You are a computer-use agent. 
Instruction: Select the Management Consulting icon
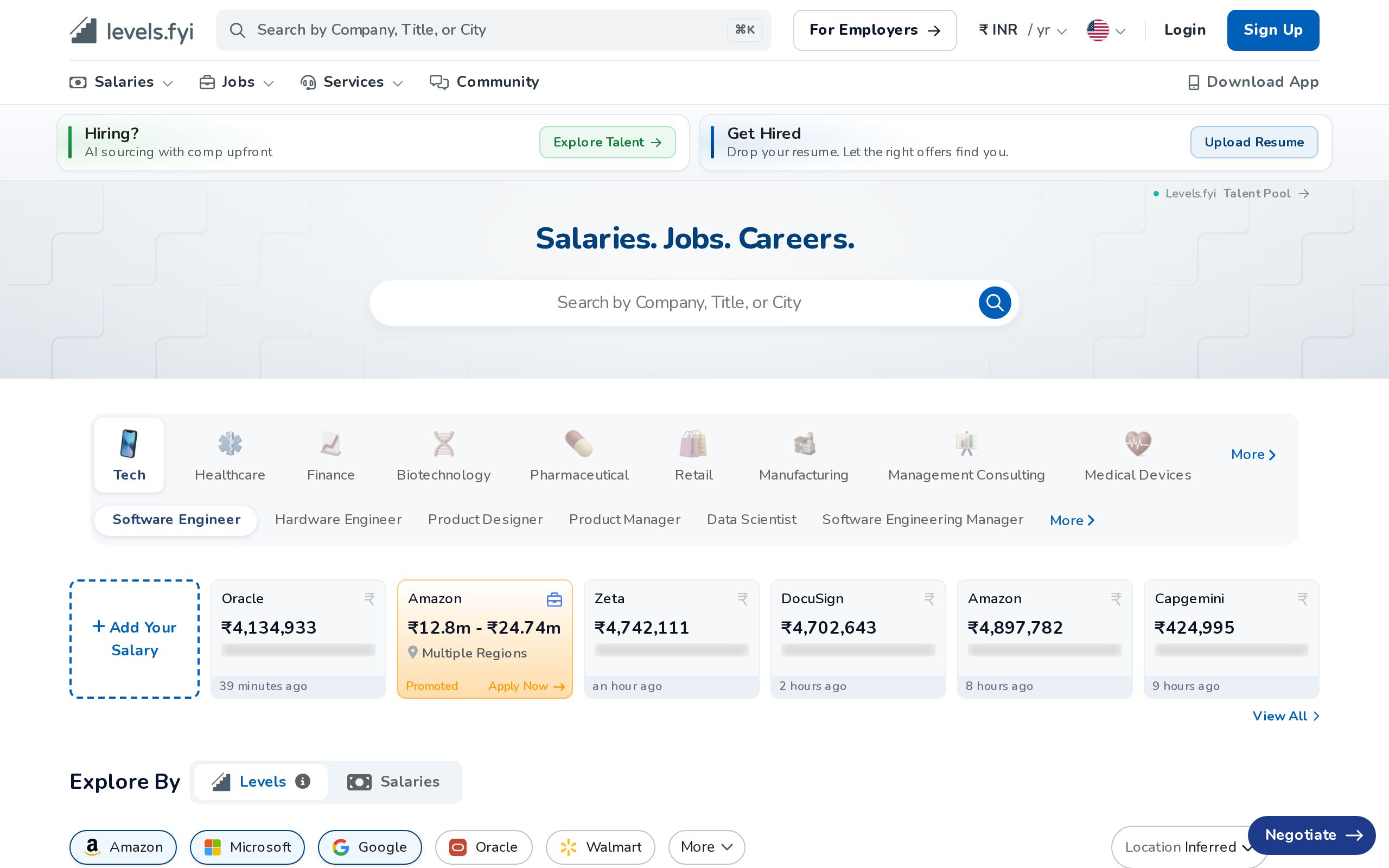point(966,443)
